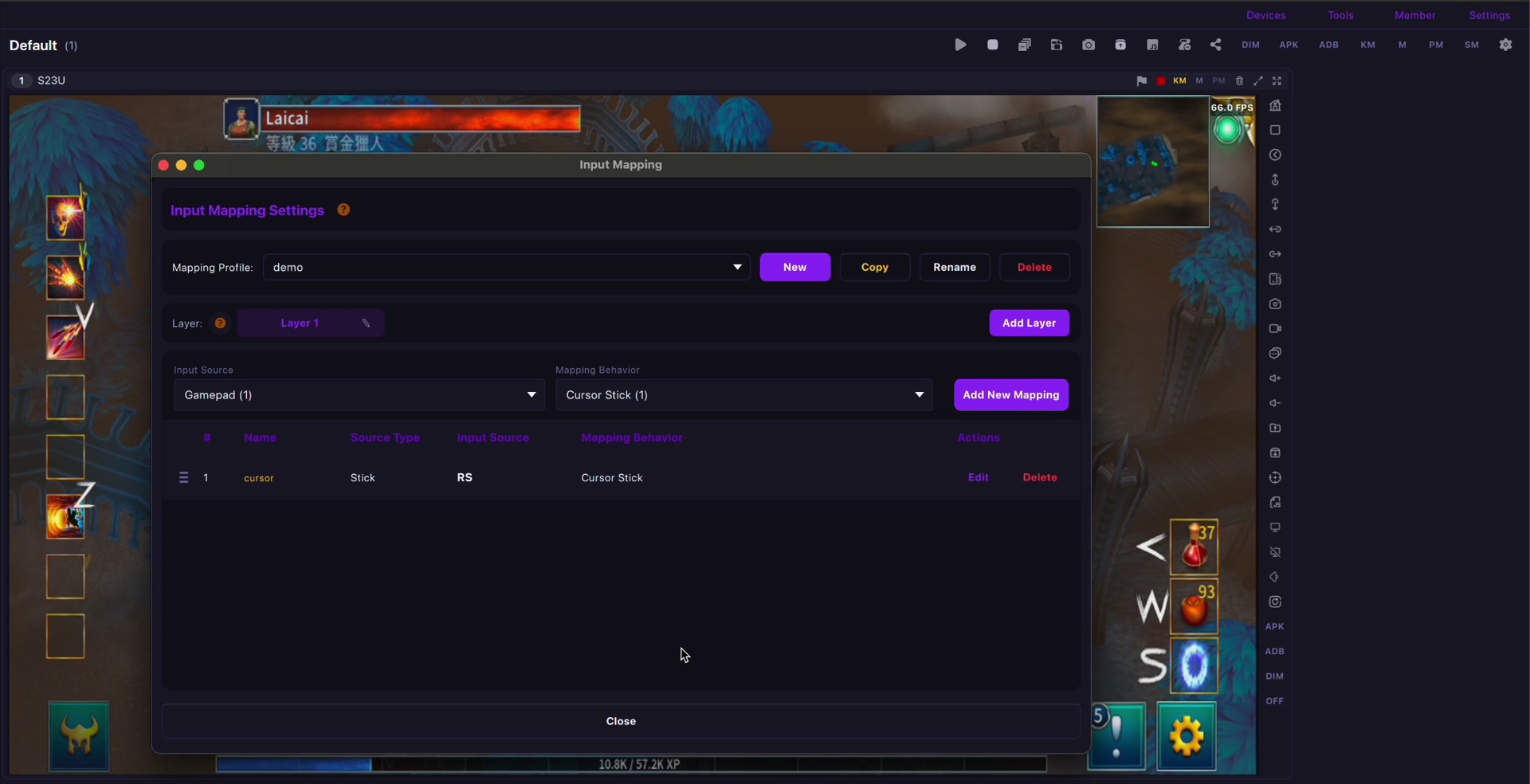1530x784 pixels.
Task: Click Delete on the cursor mapping row
Action: tap(1040, 478)
